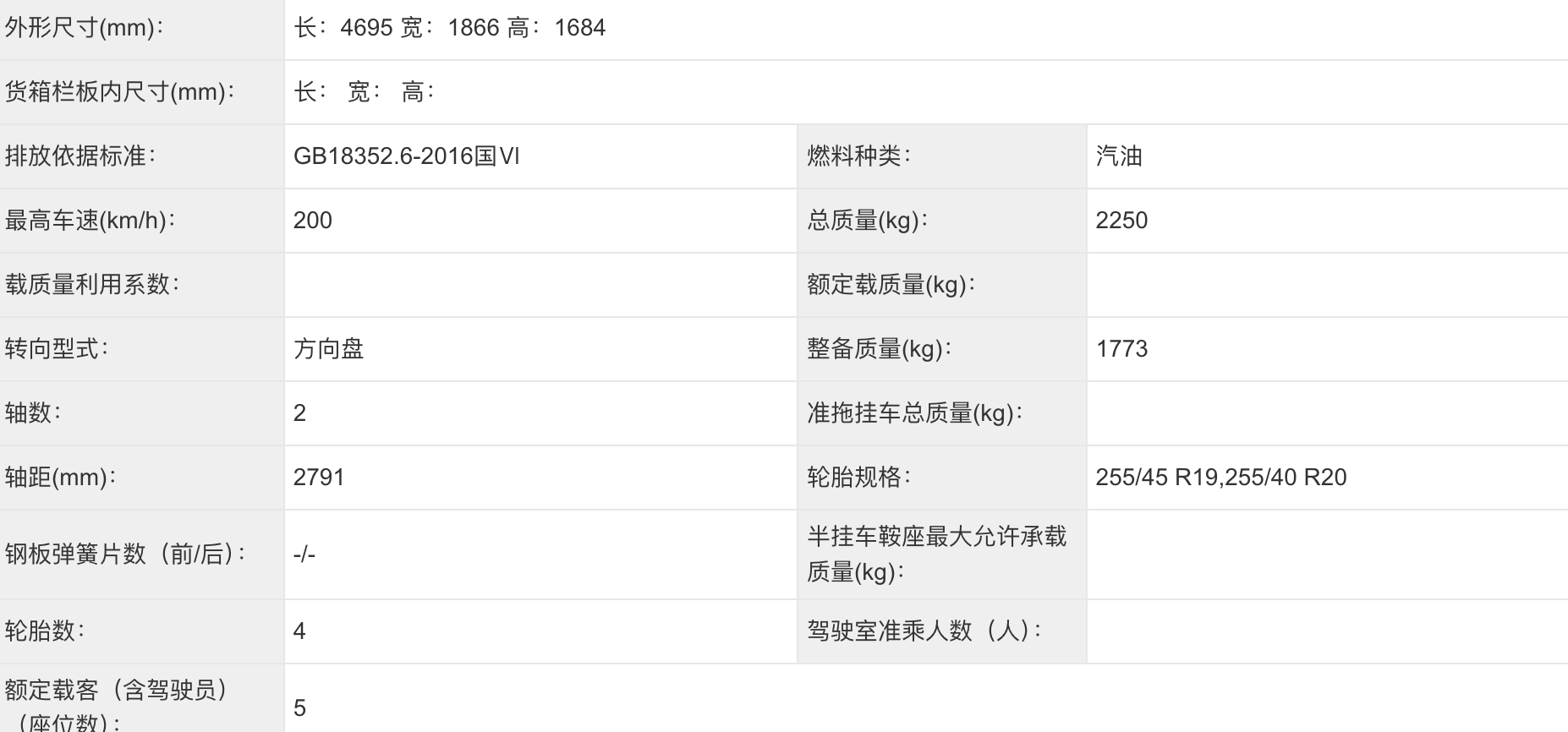Click the 燃料种类 label cell
Viewport: 1568px width, 732px height.
click(942, 156)
